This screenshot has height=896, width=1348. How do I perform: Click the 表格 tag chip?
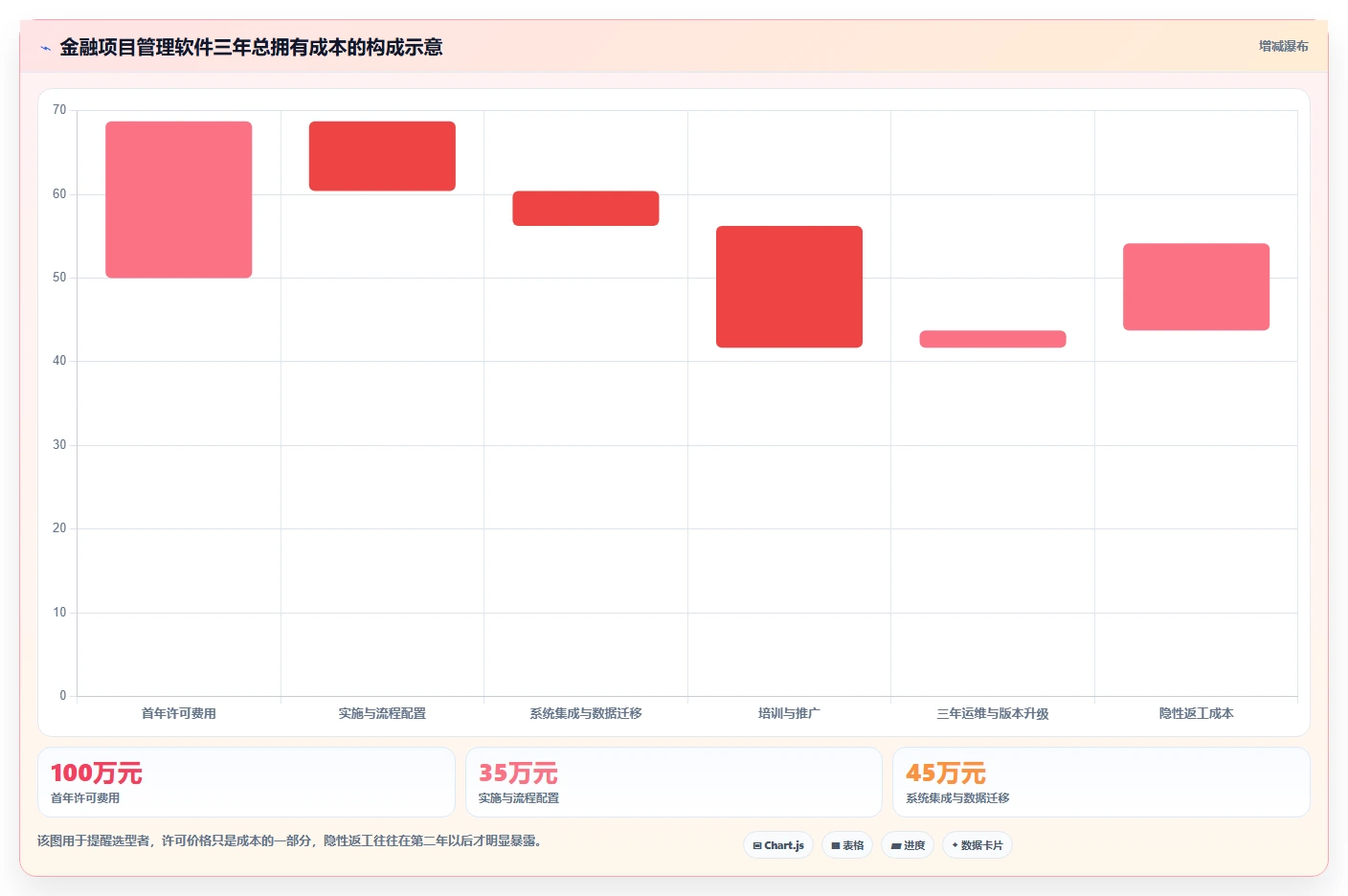pyautogui.click(x=847, y=845)
